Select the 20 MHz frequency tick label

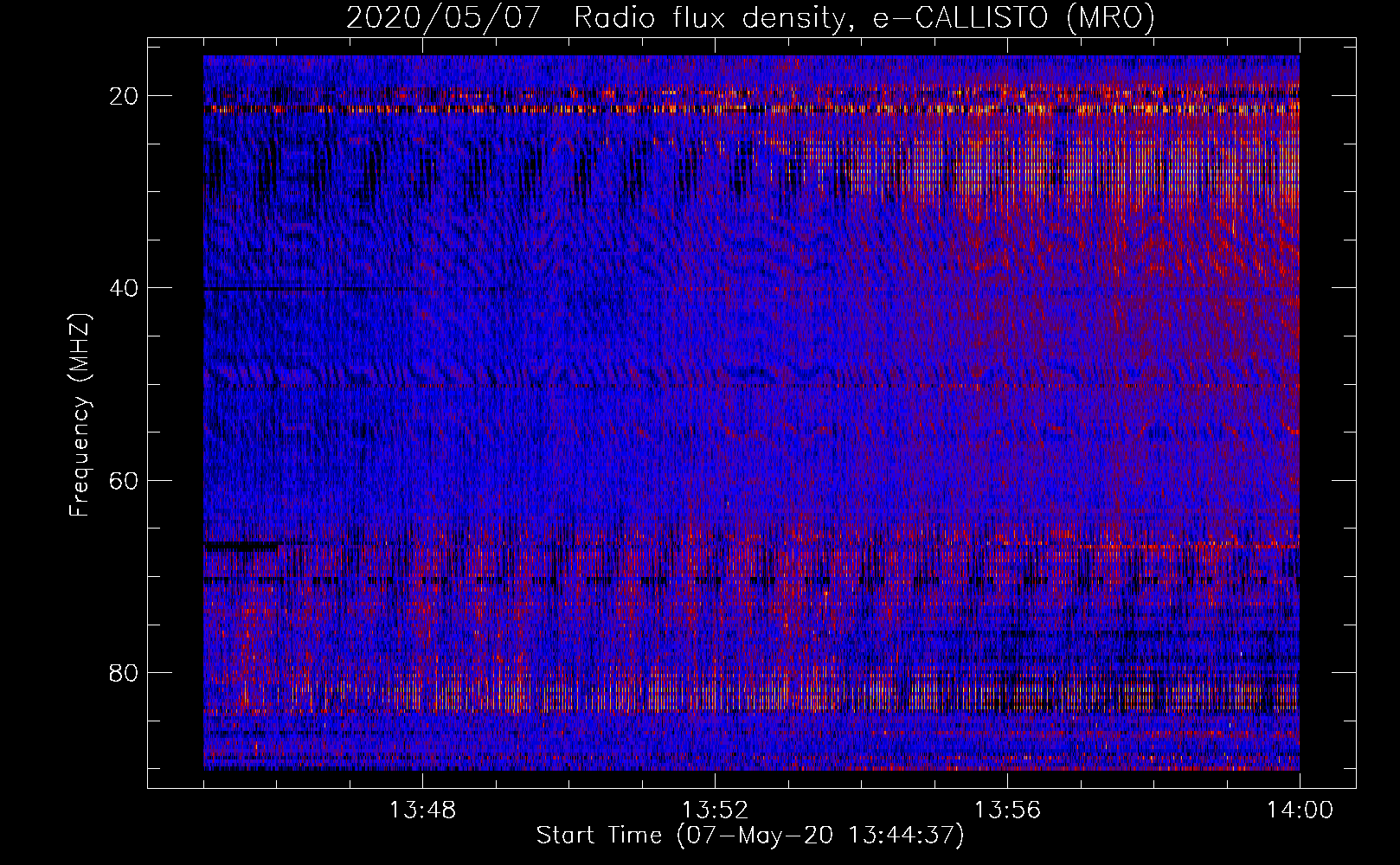point(125,96)
